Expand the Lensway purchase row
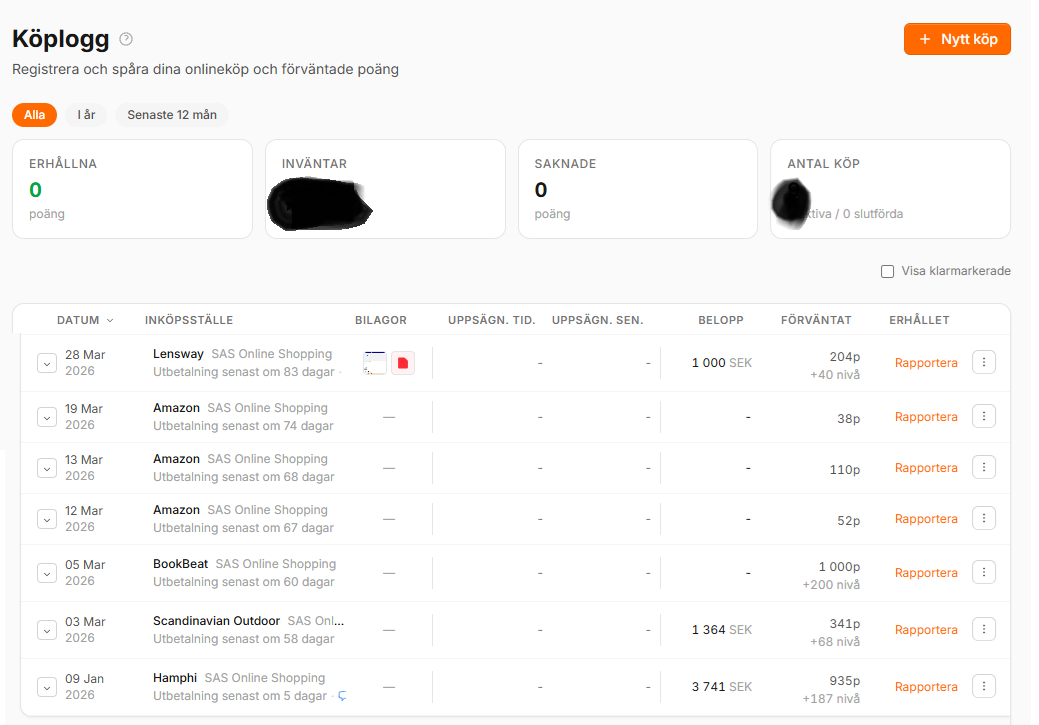The width and height of the screenshot is (1039, 725). pos(47,363)
